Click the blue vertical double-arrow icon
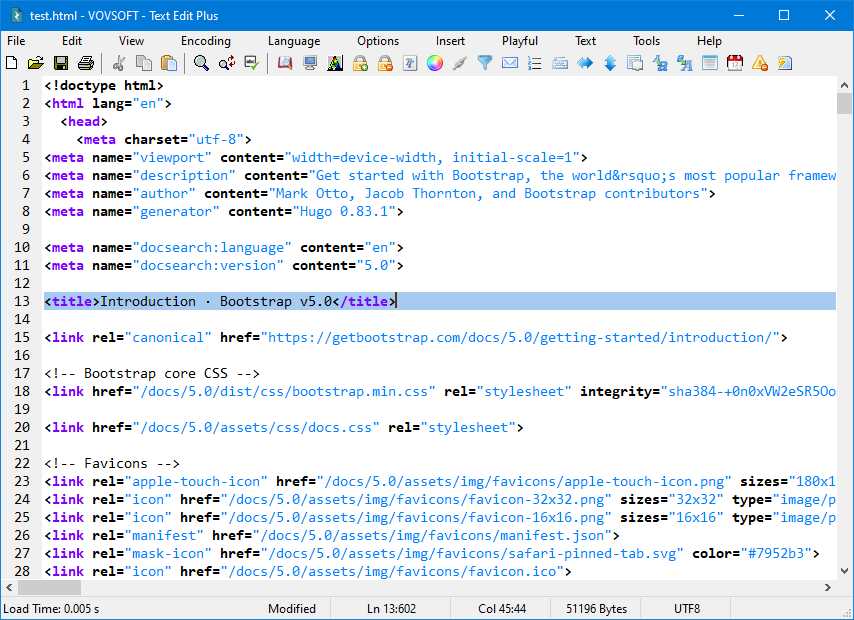The height and width of the screenshot is (620, 854). click(610, 63)
